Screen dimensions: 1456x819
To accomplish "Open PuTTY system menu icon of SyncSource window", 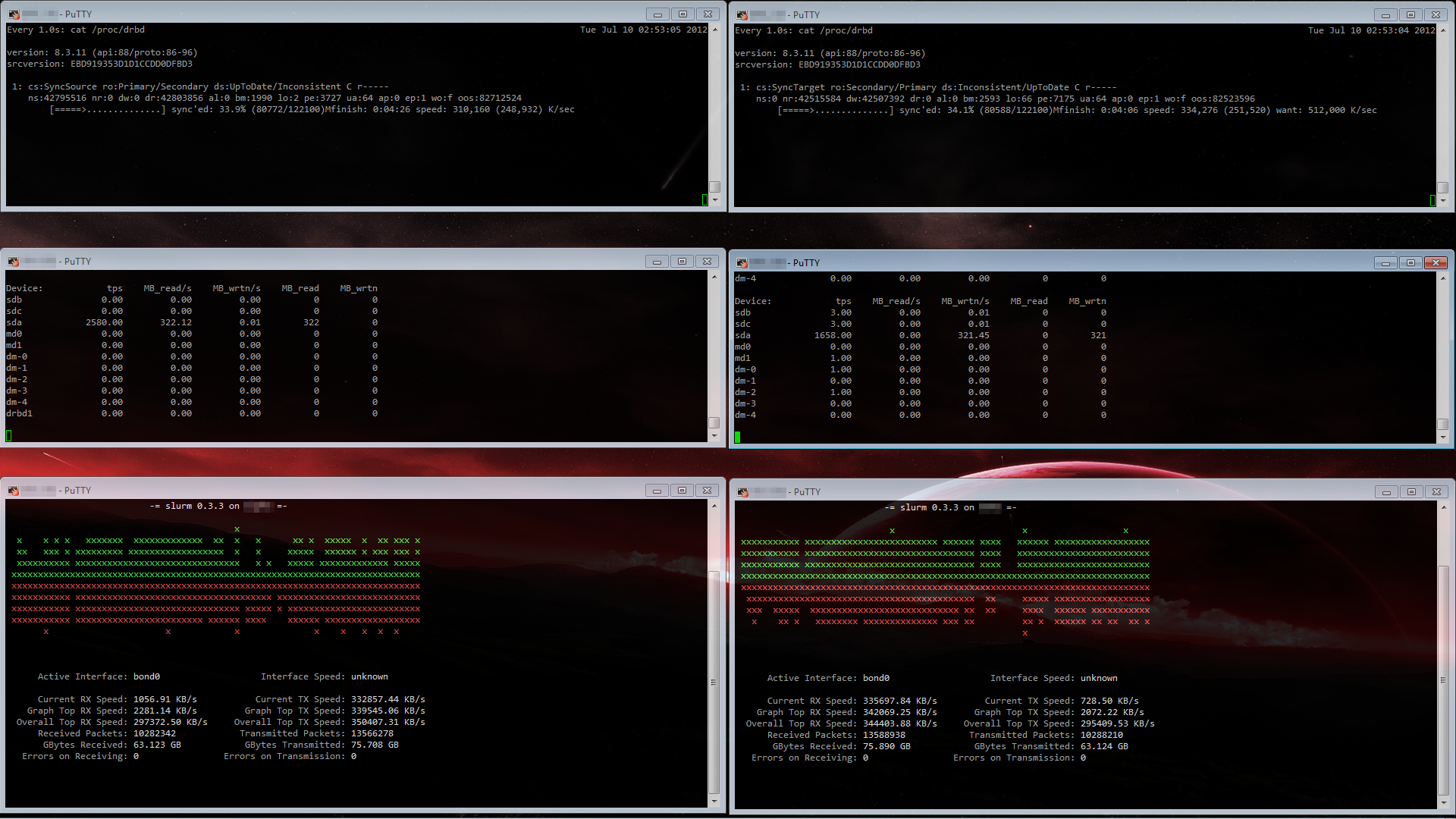I will click(x=14, y=14).
